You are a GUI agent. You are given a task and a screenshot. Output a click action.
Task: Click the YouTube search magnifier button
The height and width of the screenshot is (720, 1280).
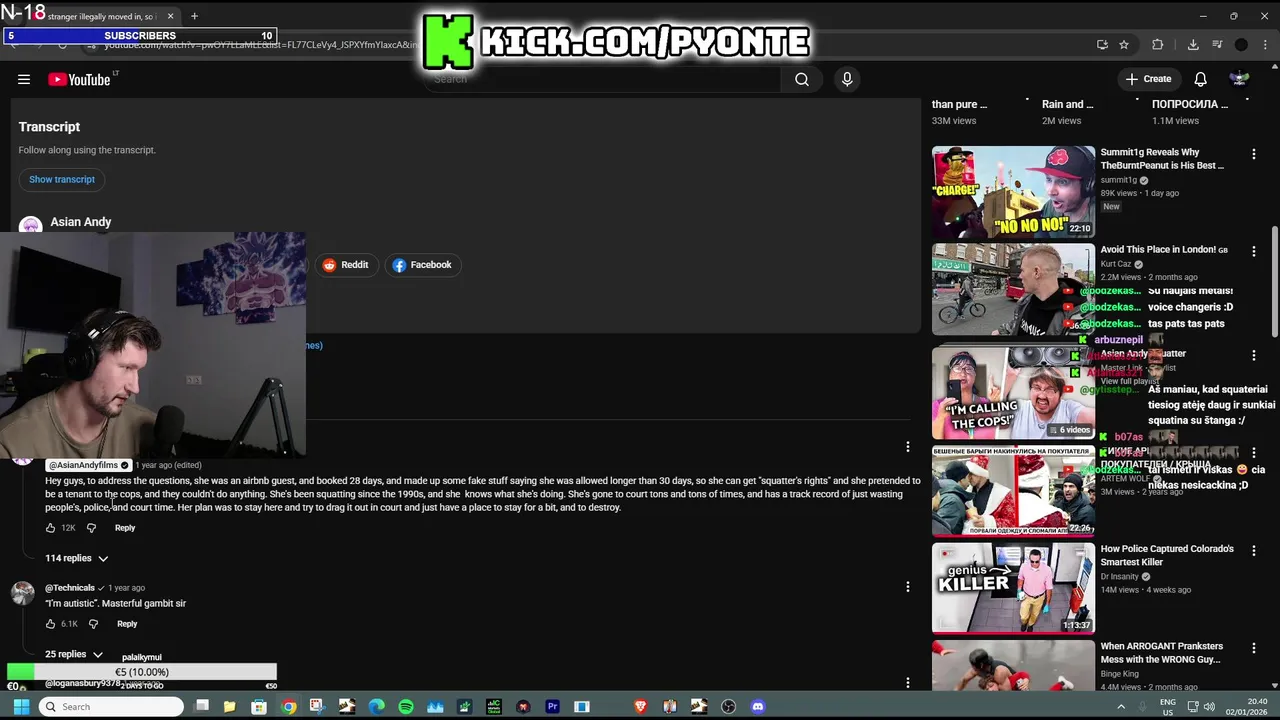click(x=802, y=79)
